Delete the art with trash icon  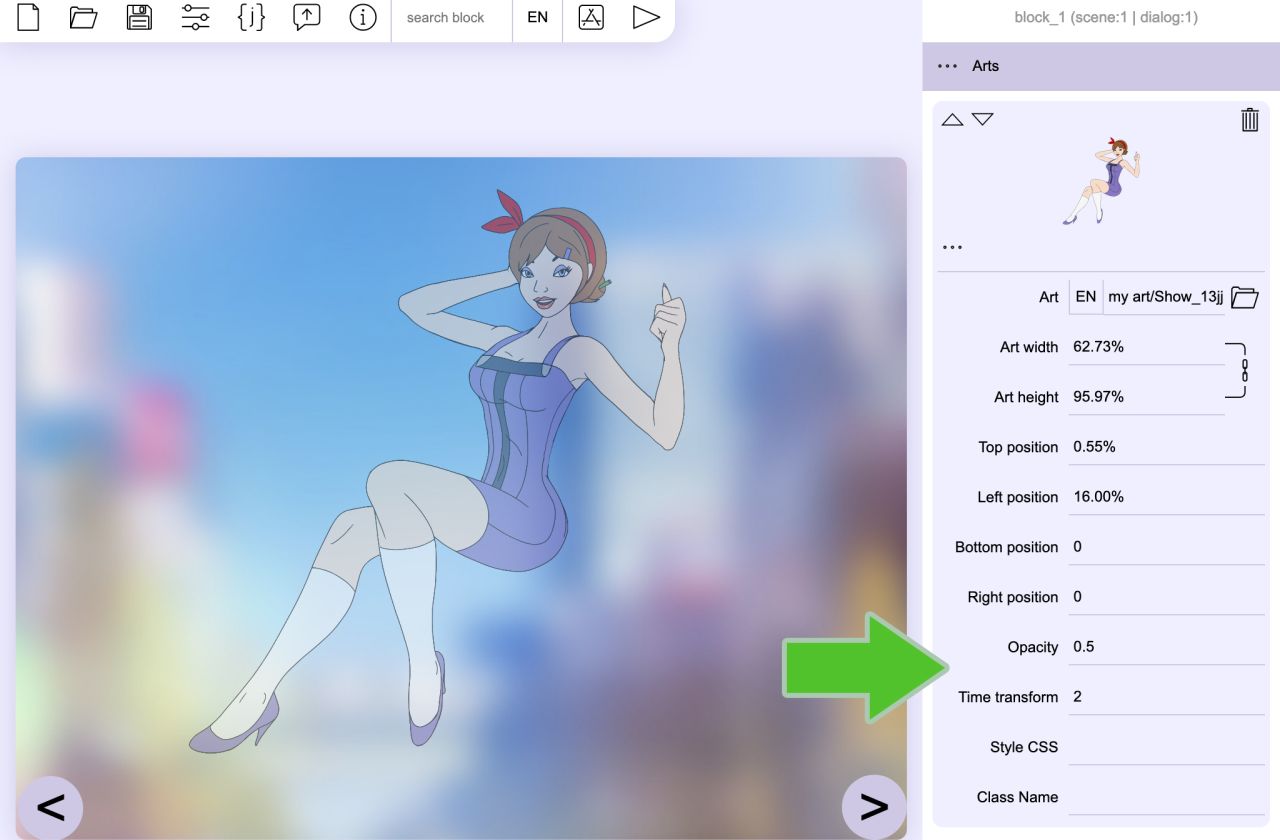1250,120
